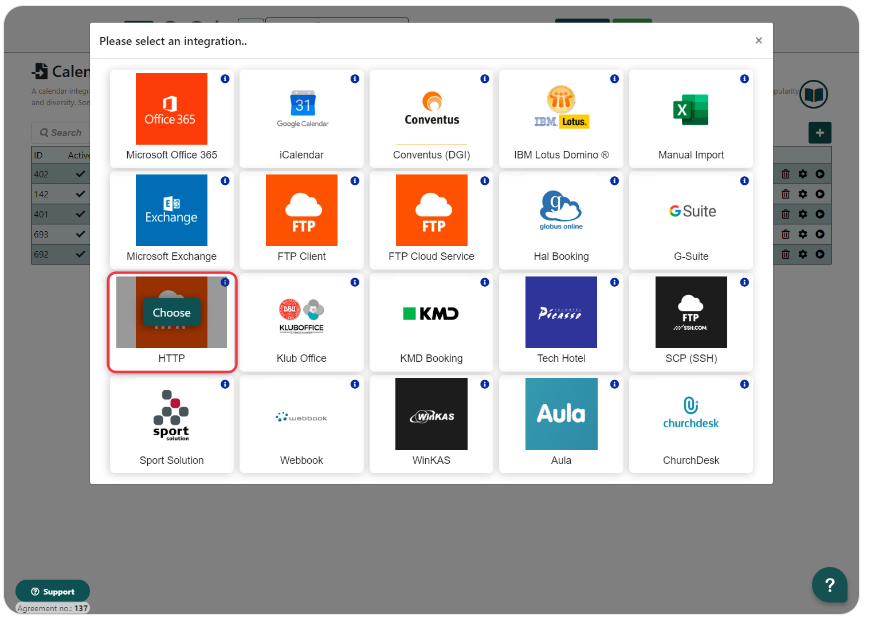Image resolution: width=871 pixels, height=630 pixels.
Task: Run integration in row 401
Action: click(820, 214)
